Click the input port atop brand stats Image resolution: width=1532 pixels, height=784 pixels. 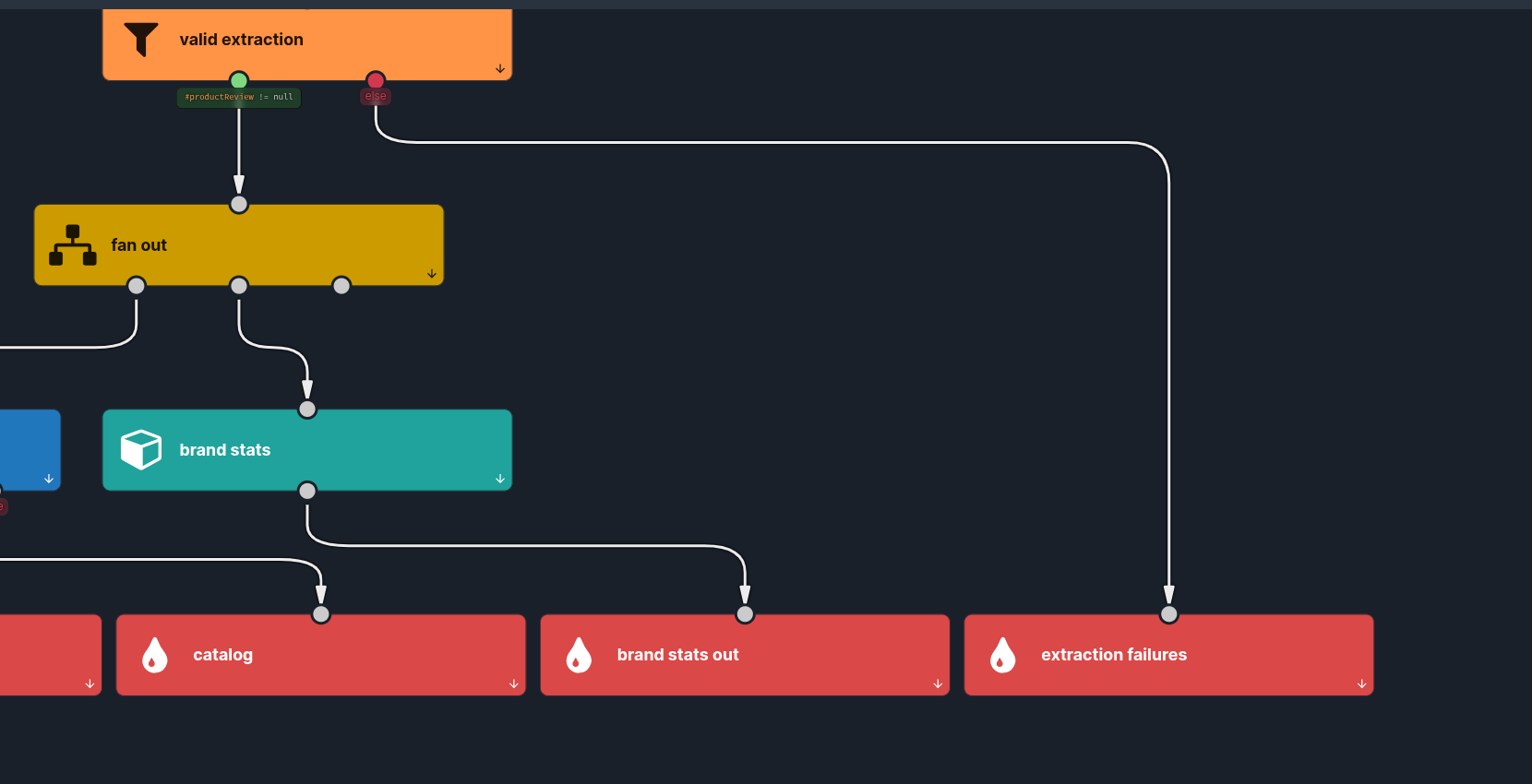(307, 409)
